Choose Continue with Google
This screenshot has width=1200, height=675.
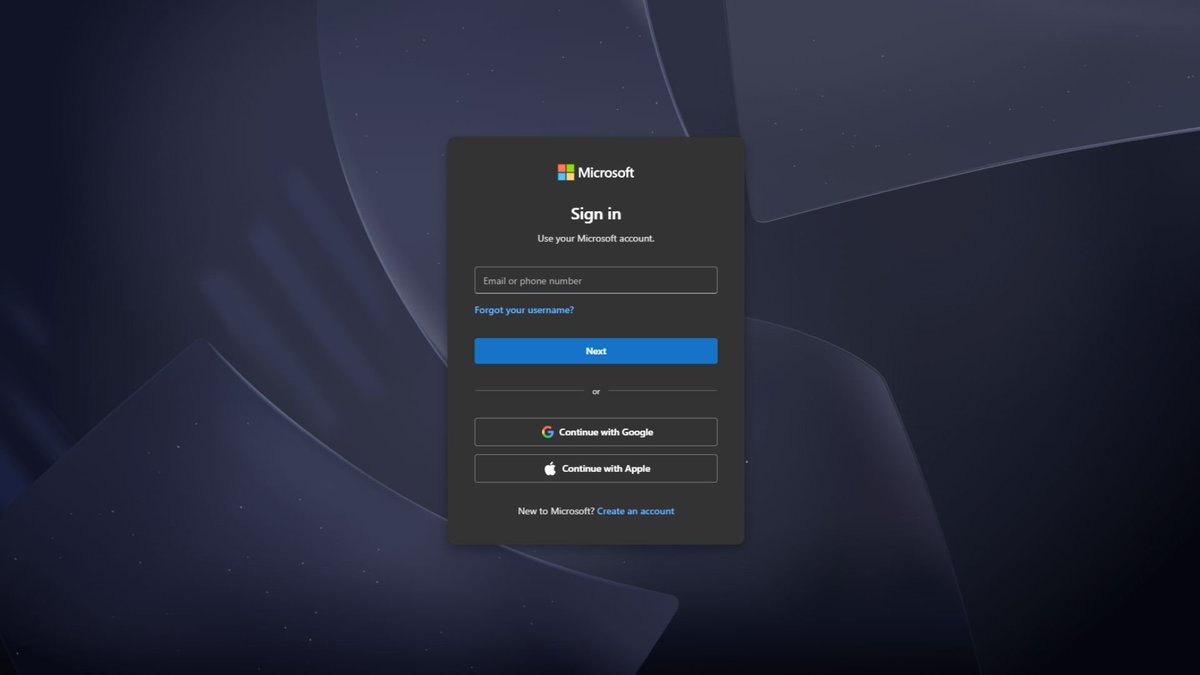(x=596, y=432)
